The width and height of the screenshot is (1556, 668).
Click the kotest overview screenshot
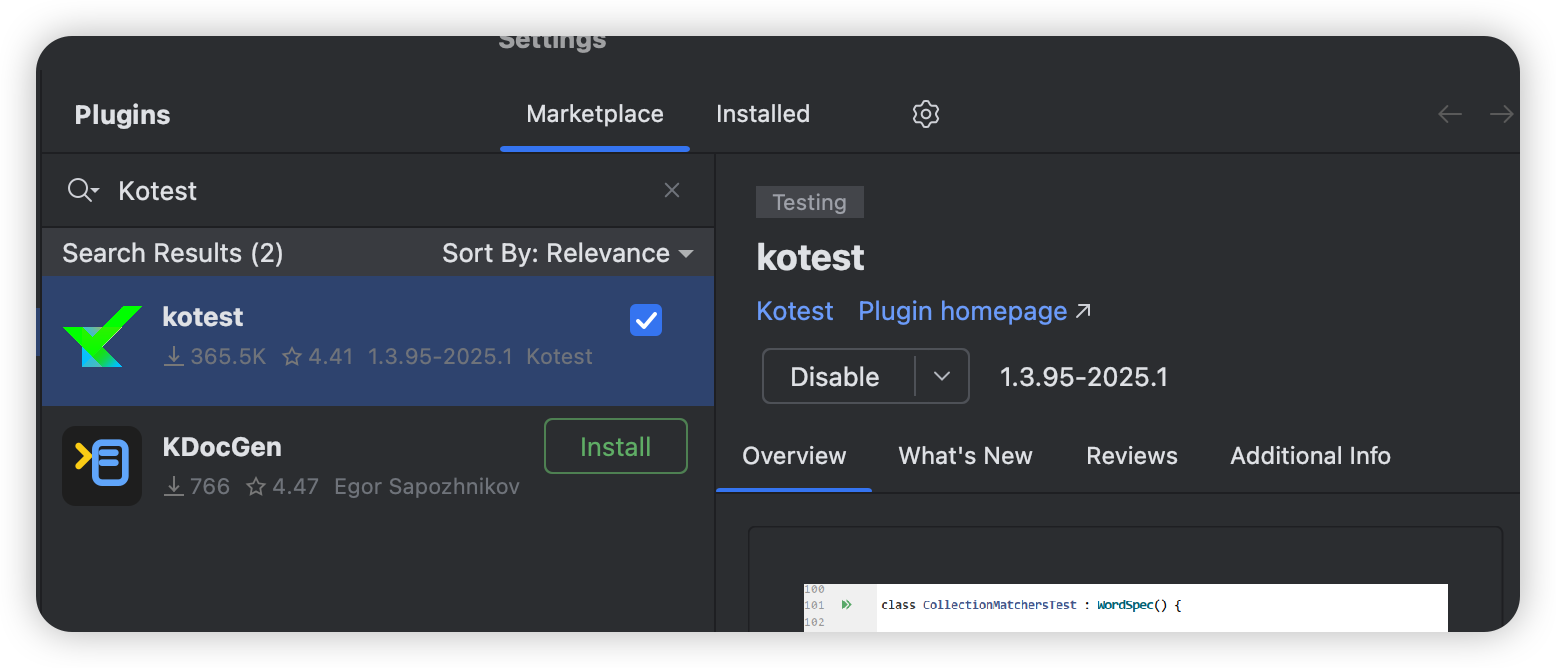tap(1126, 607)
